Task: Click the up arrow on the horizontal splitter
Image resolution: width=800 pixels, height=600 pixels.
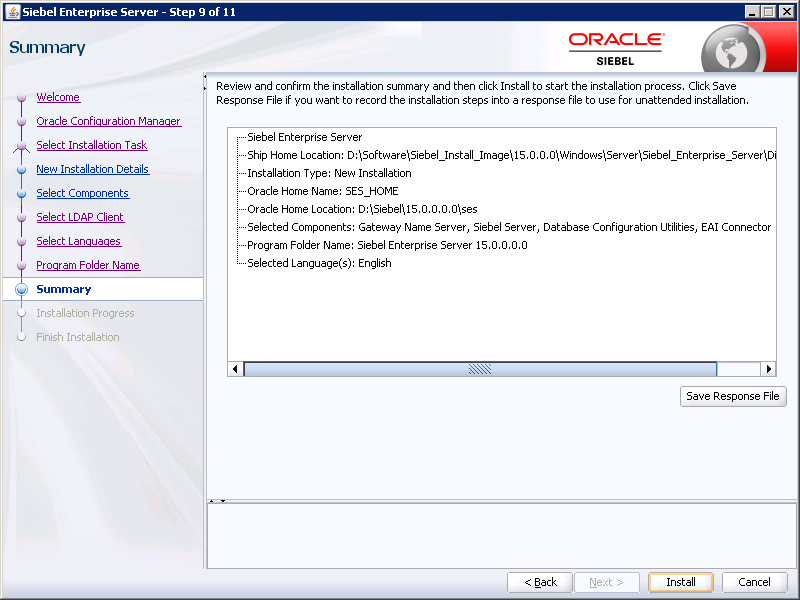Action: pos(212,501)
